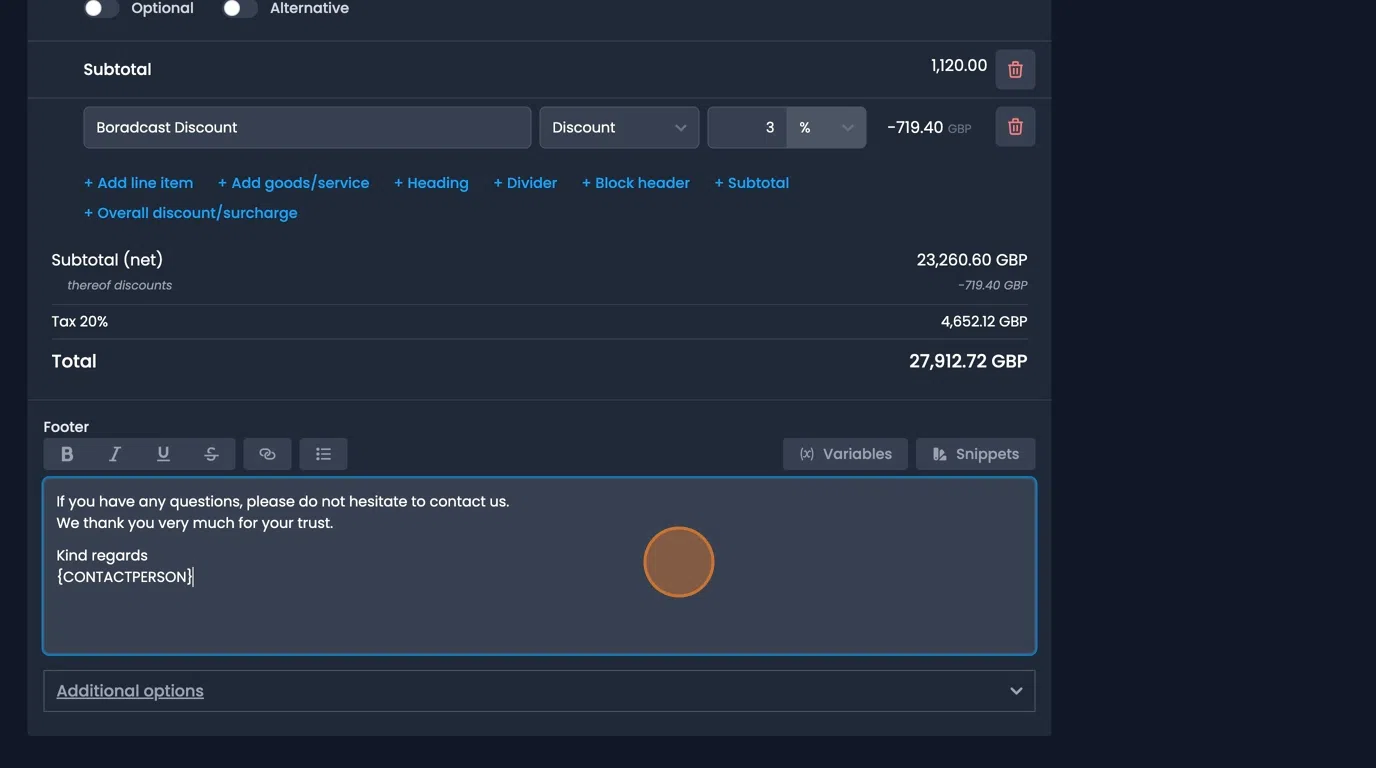Apply strikethrough formatting to footer text
This screenshot has width=1376, height=768.
[211, 453]
